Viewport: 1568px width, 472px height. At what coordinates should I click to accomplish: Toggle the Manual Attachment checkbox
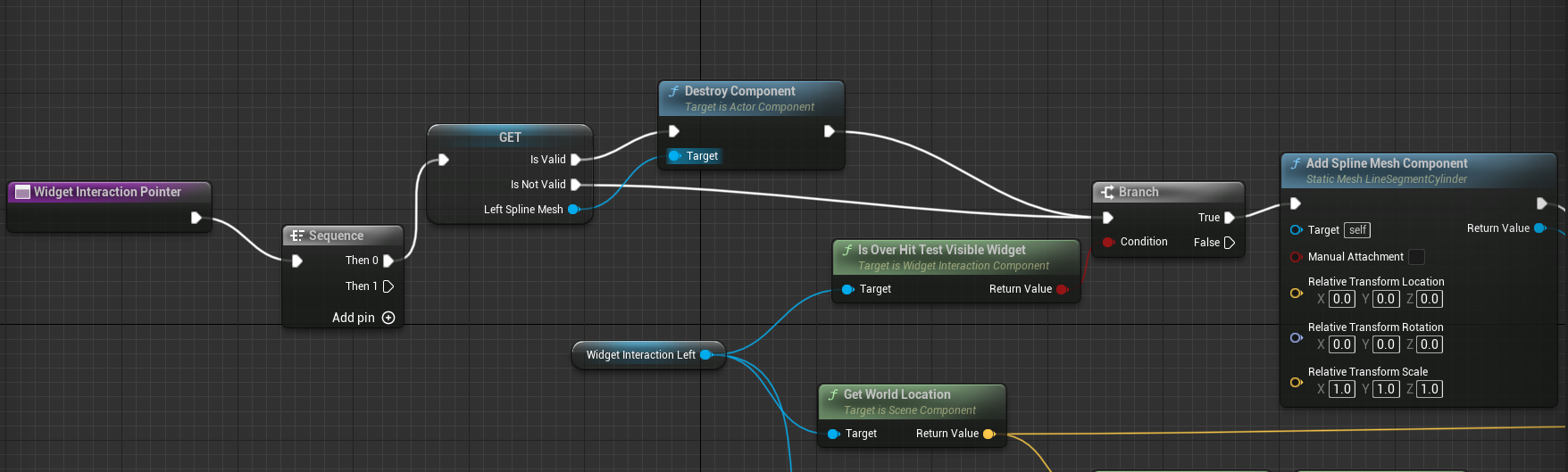click(1416, 257)
